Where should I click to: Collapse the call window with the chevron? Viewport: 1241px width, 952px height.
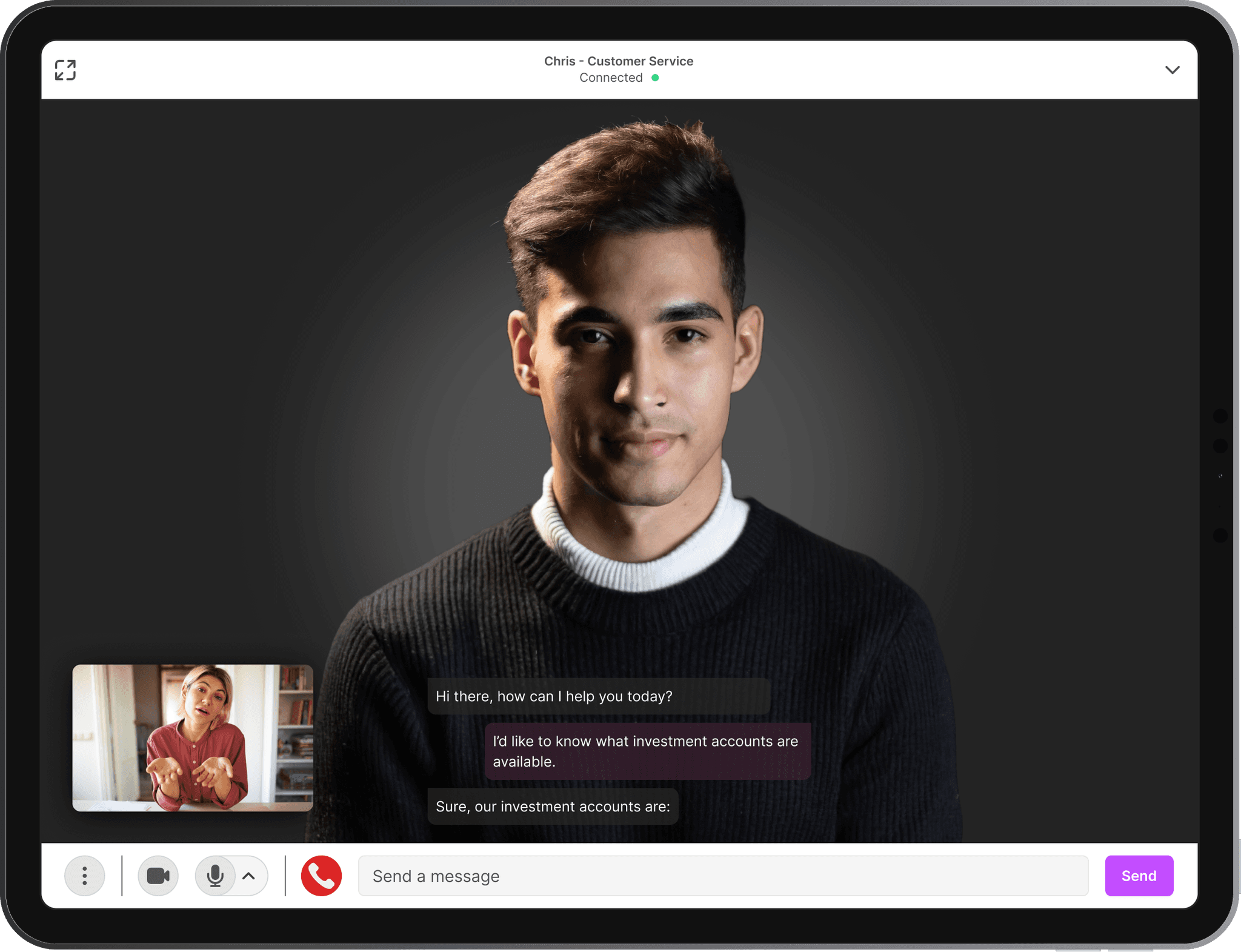pyautogui.click(x=1172, y=70)
